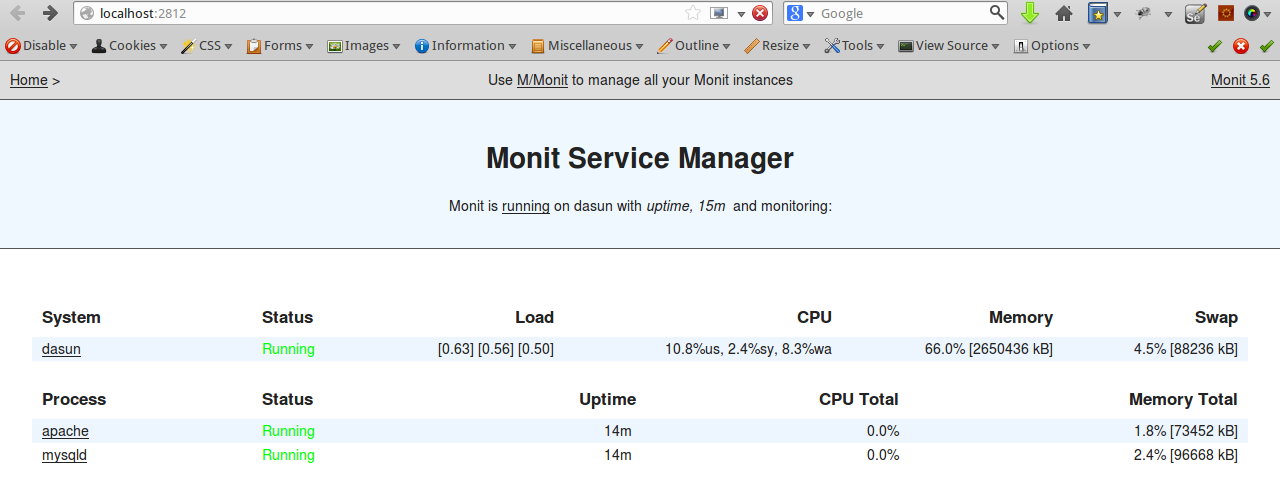Click the Memory Total column header
This screenshot has width=1280, height=501.
1183,399
